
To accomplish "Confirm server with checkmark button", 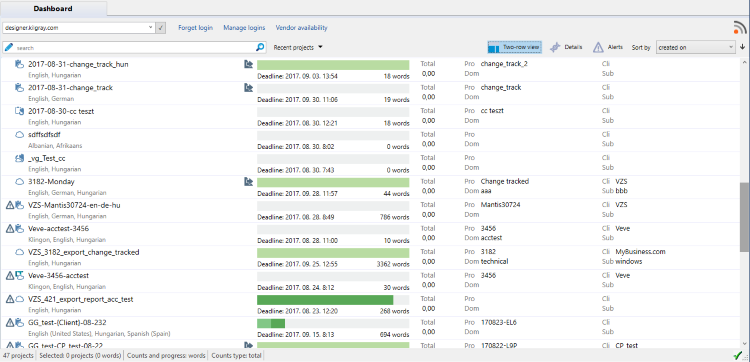I will [161, 28].
